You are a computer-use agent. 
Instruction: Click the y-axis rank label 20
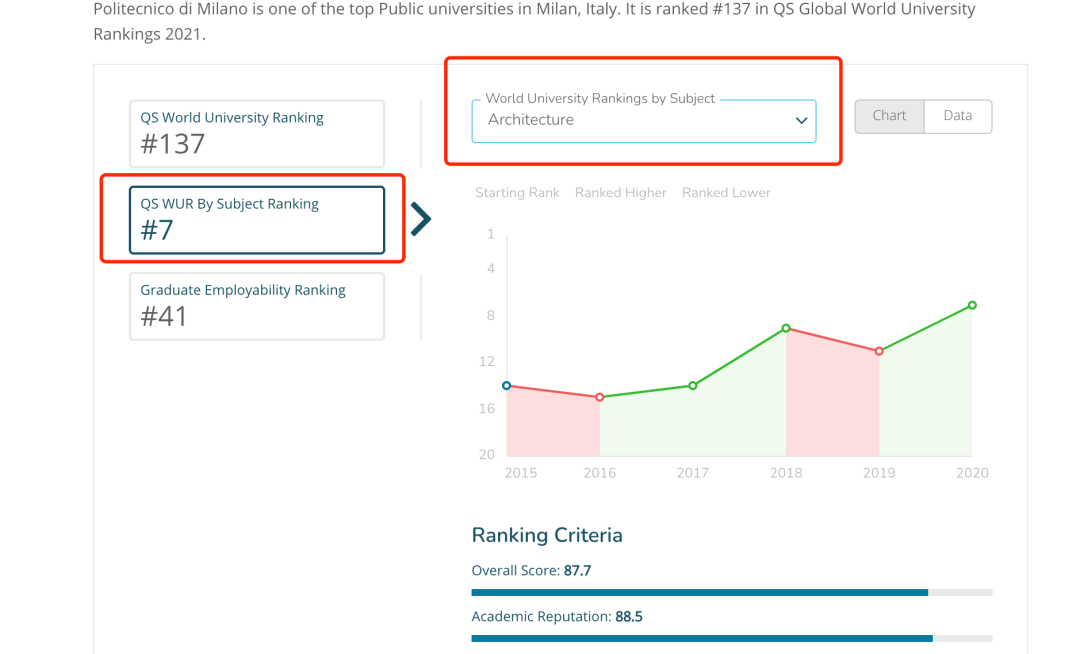coord(487,454)
